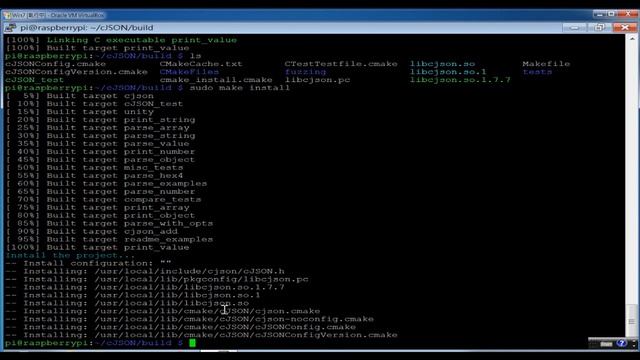Image resolution: width=640 pixels, height=360 pixels.
Task: Click 'libcjson.pc' in the ls output
Action: point(317,80)
